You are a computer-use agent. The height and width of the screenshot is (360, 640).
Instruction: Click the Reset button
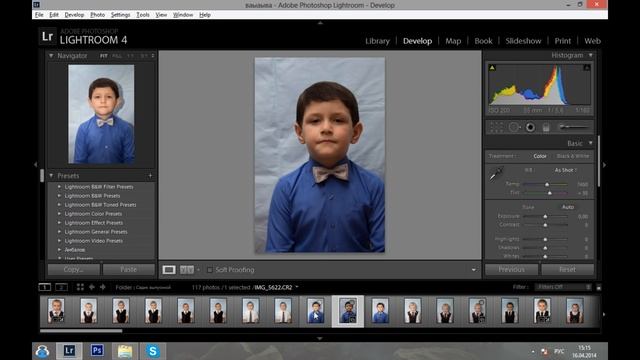coord(567,269)
